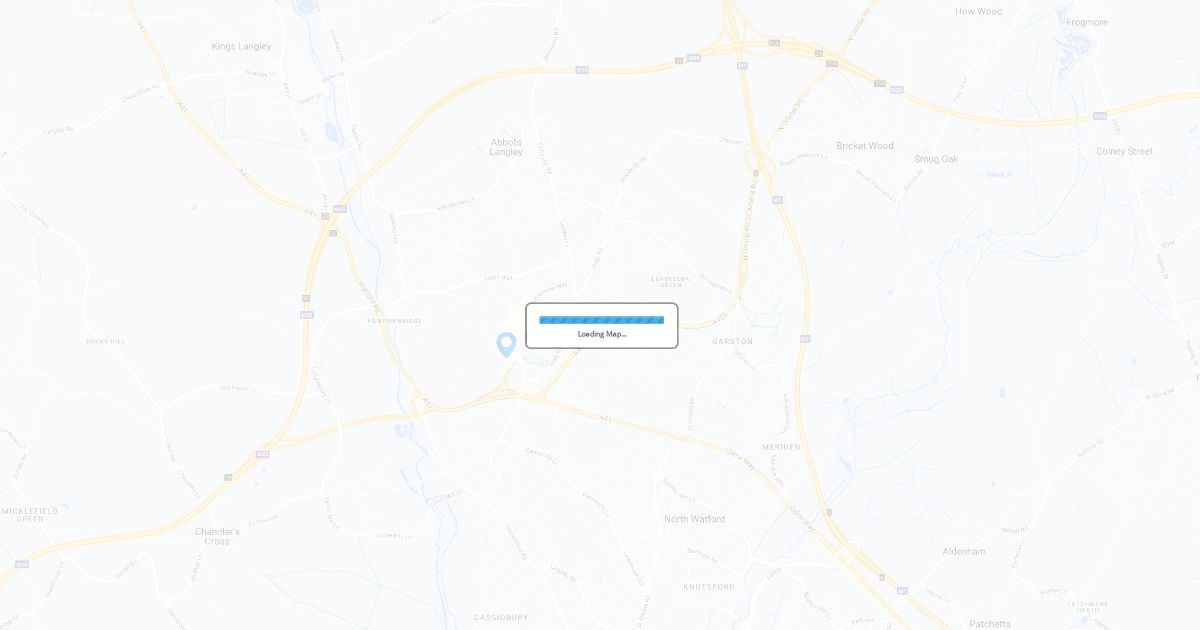Click the Frogmore place label
1200x630 pixels.
click(x=1087, y=22)
